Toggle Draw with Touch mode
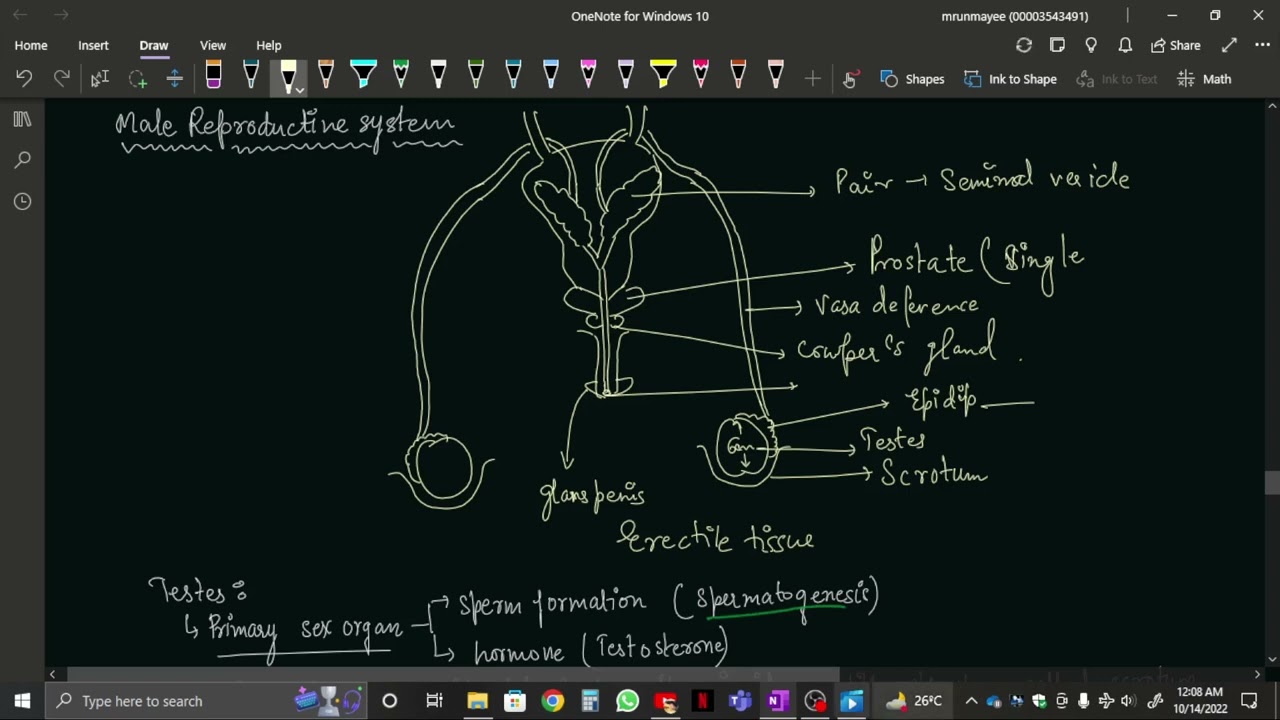 850,79
